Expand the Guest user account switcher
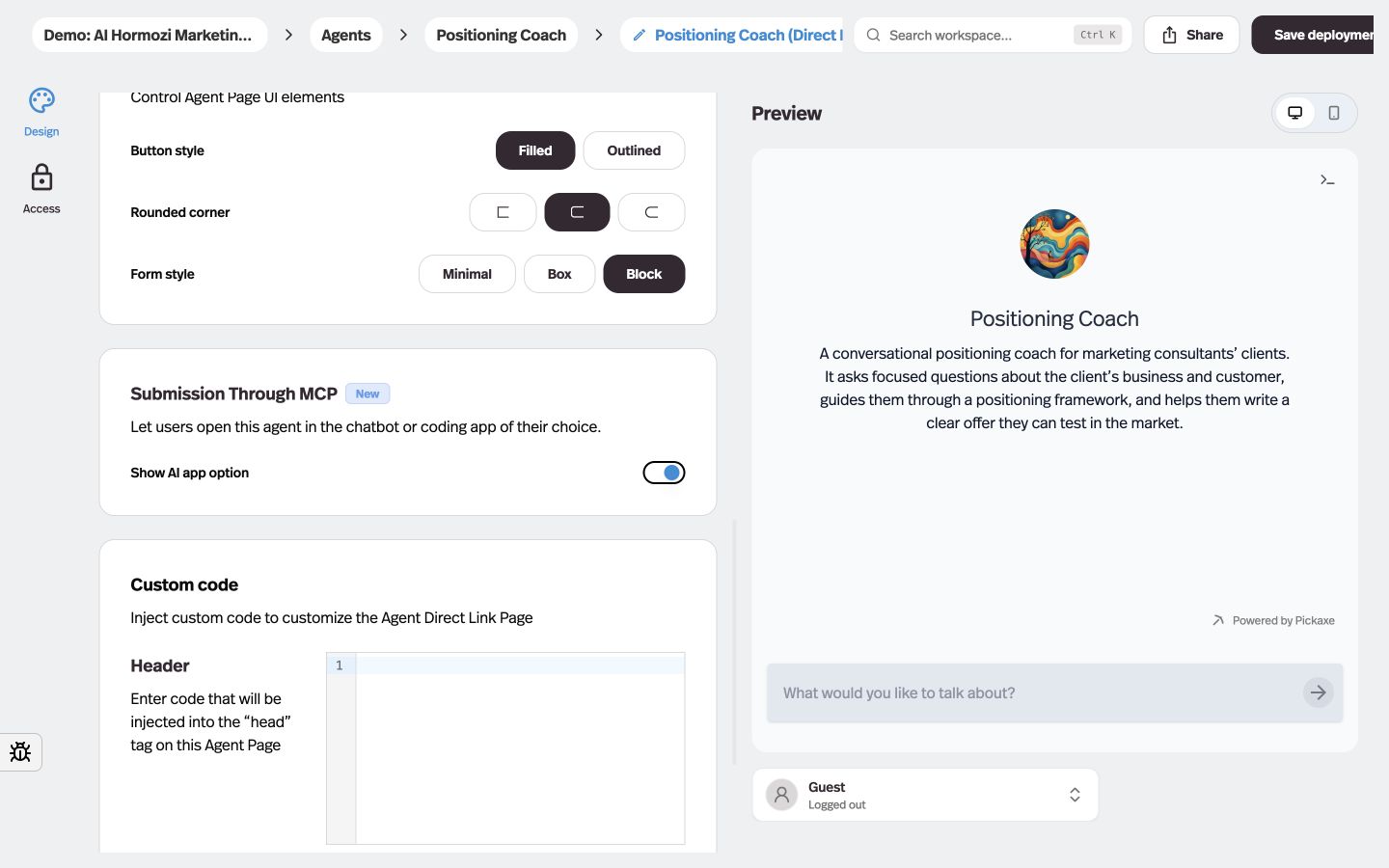This screenshot has height=868, width=1389. (925, 795)
